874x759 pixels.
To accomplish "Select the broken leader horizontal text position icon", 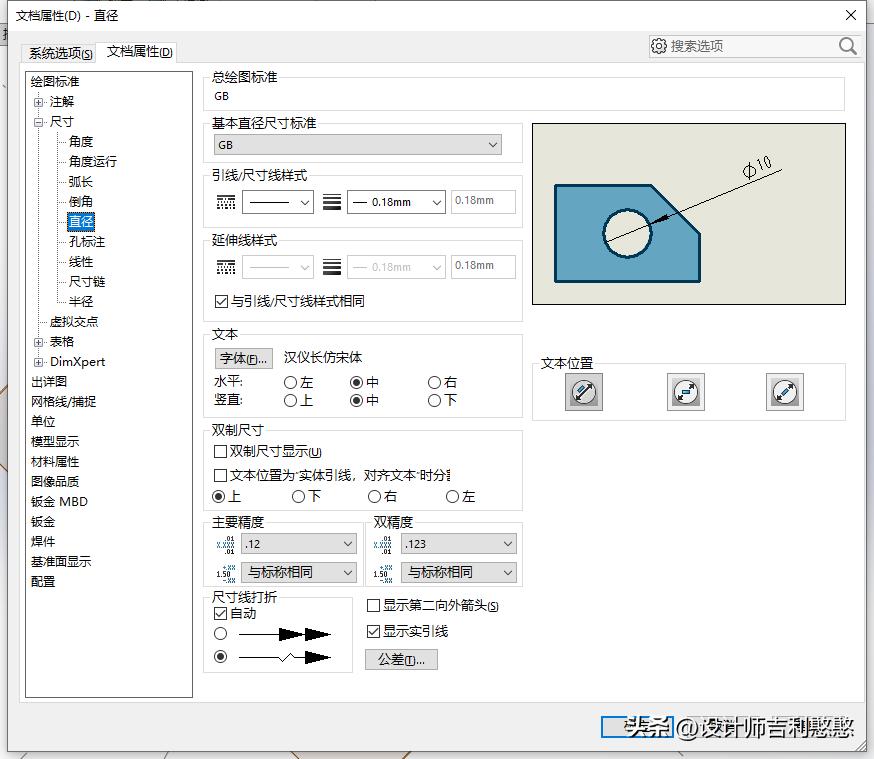I will [685, 392].
